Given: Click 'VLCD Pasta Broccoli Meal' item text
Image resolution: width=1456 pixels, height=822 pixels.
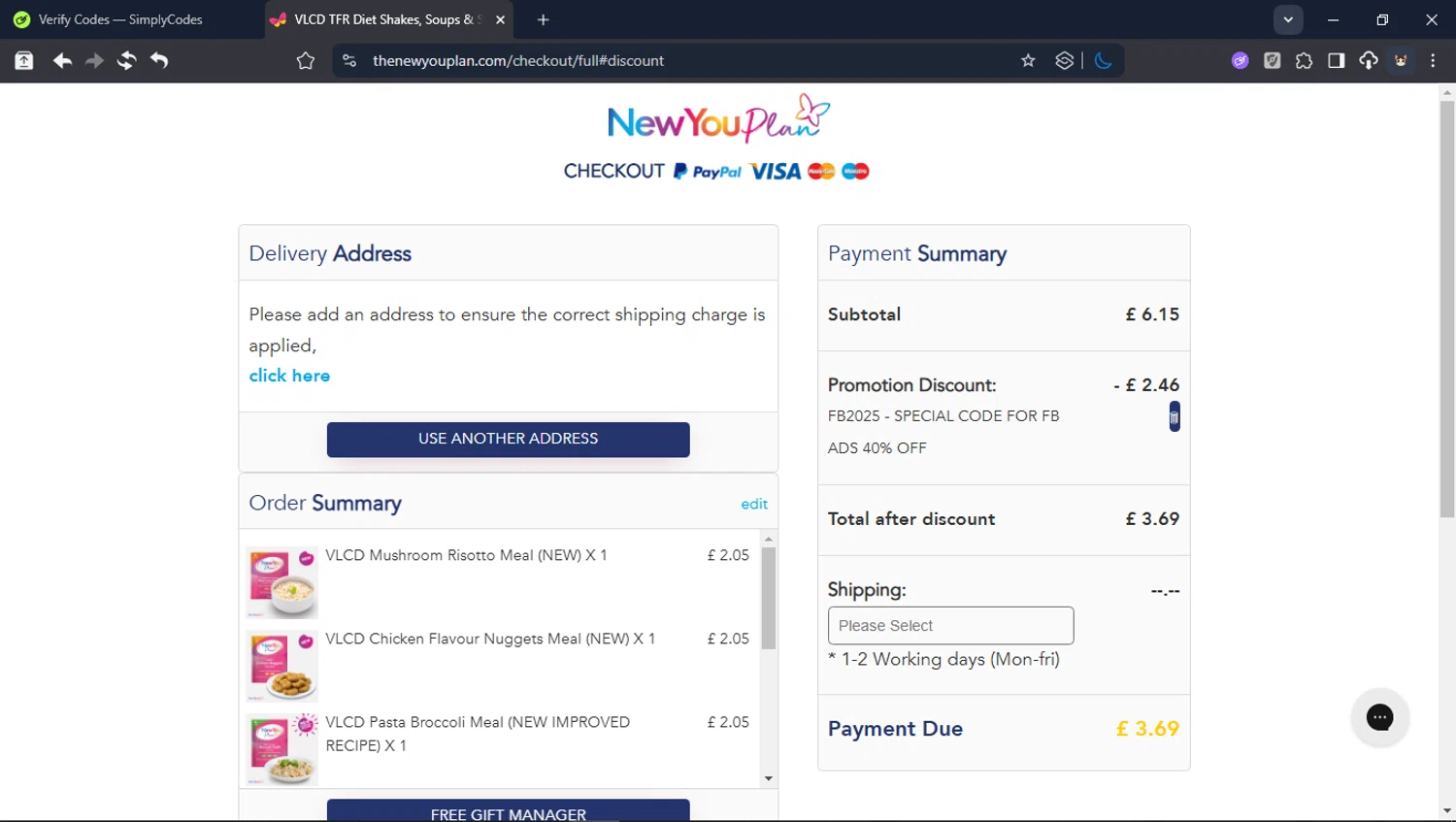Looking at the screenshot, I should (x=478, y=734).
